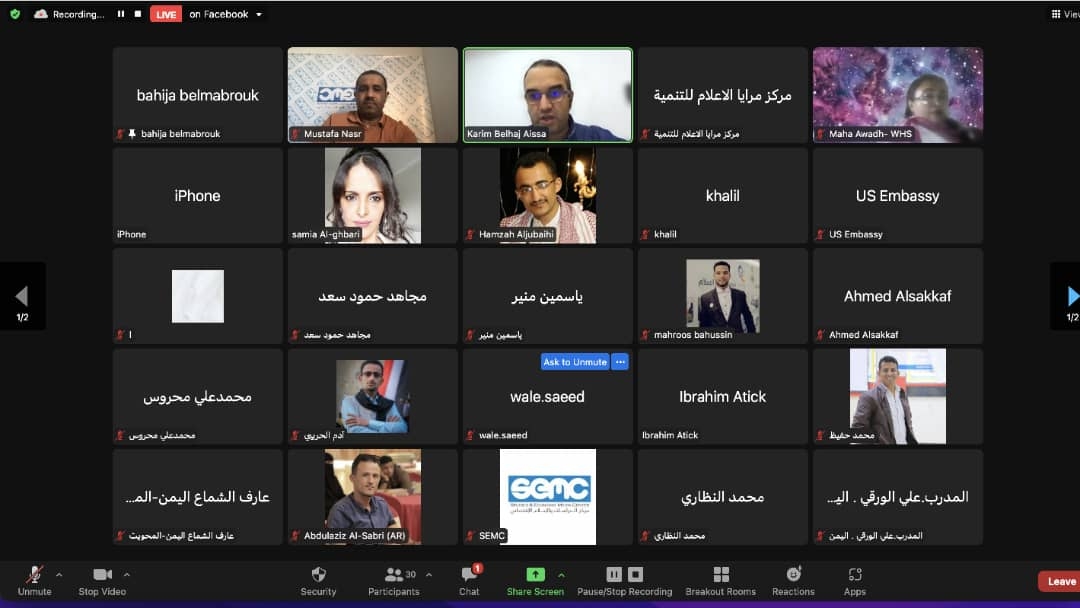This screenshot has height=608, width=1080.
Task: Select Karim Belhaj Aissa's video tile
Action: pyautogui.click(x=547, y=95)
